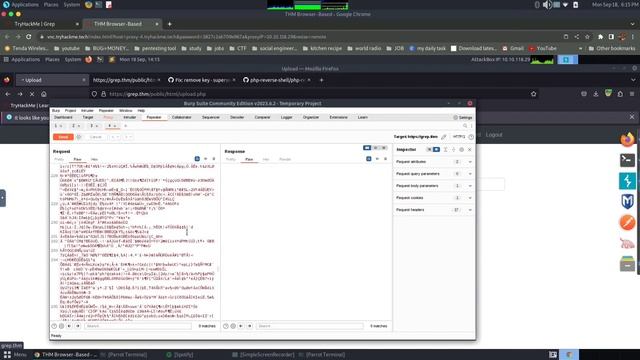This screenshot has height=360, width=640.
Task: Select Repeater request tab 1
Action: [58, 126]
